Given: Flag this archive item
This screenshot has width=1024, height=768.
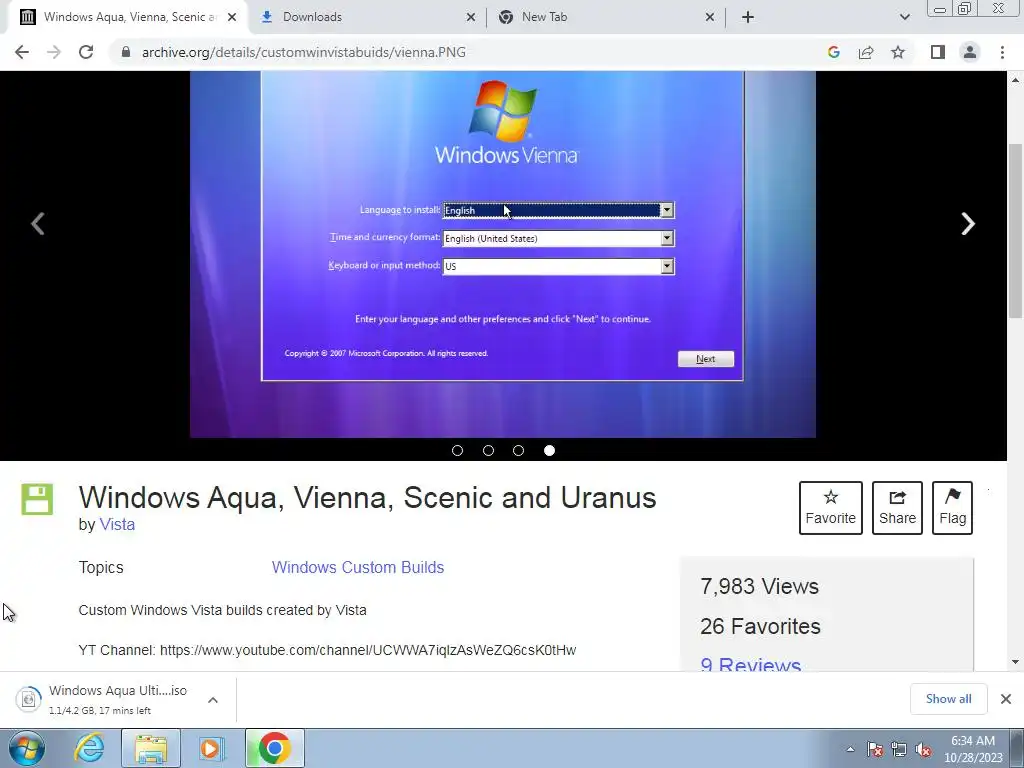Looking at the screenshot, I should click(x=952, y=508).
